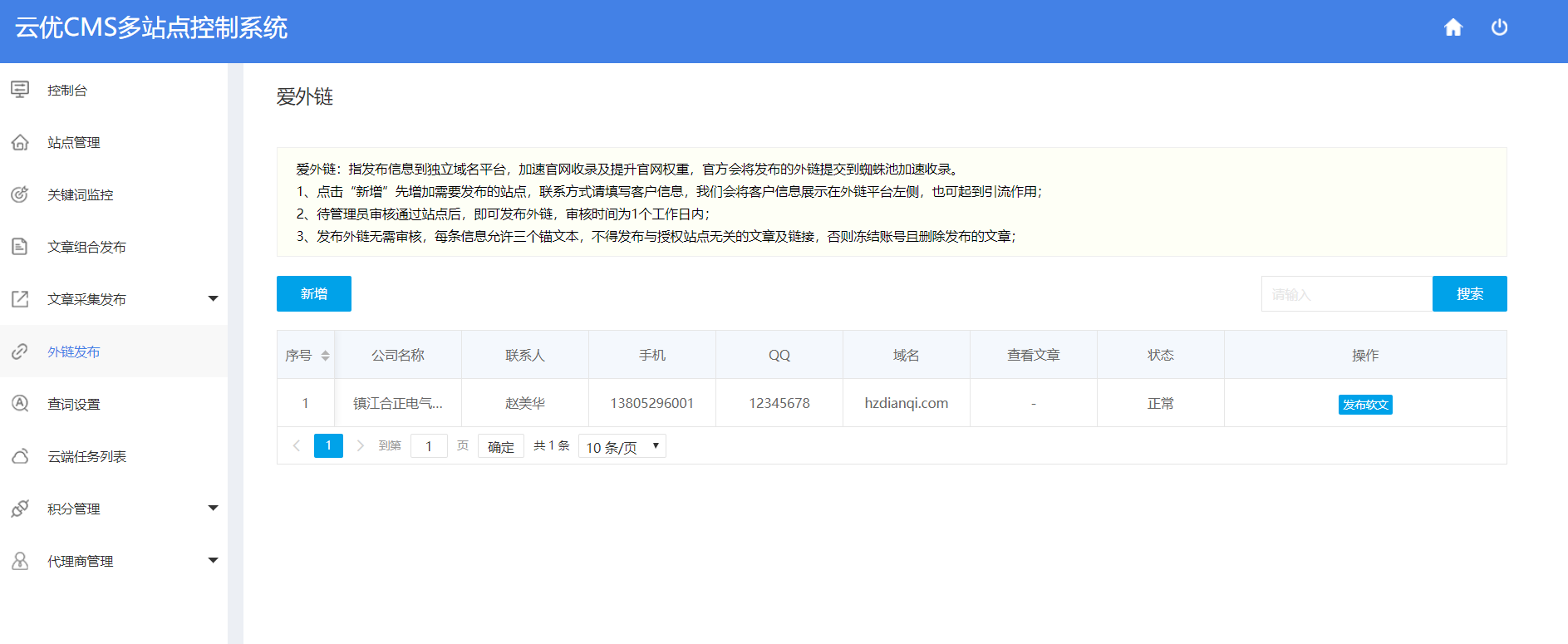Focus the go-to page number input
Screen dimensions: 1568x644
tap(429, 446)
